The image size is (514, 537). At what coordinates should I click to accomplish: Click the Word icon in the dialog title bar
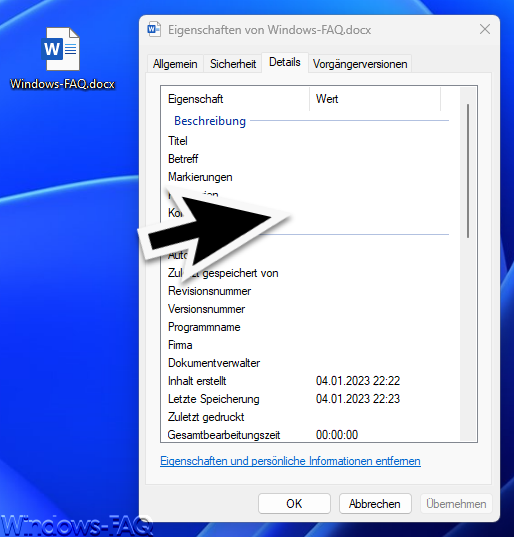[x=154, y=29]
